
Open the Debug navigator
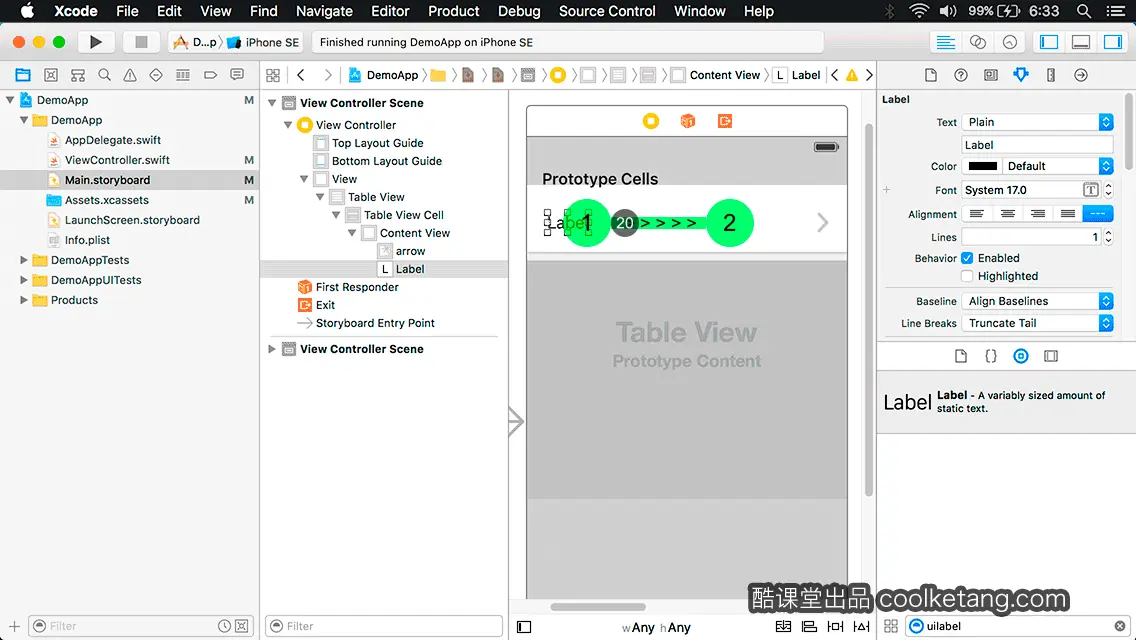183,75
